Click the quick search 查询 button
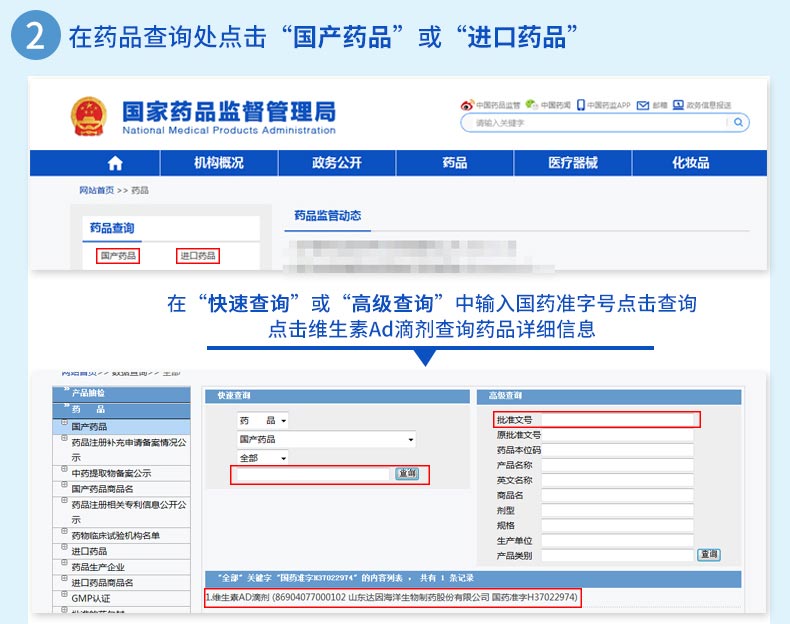 point(407,474)
